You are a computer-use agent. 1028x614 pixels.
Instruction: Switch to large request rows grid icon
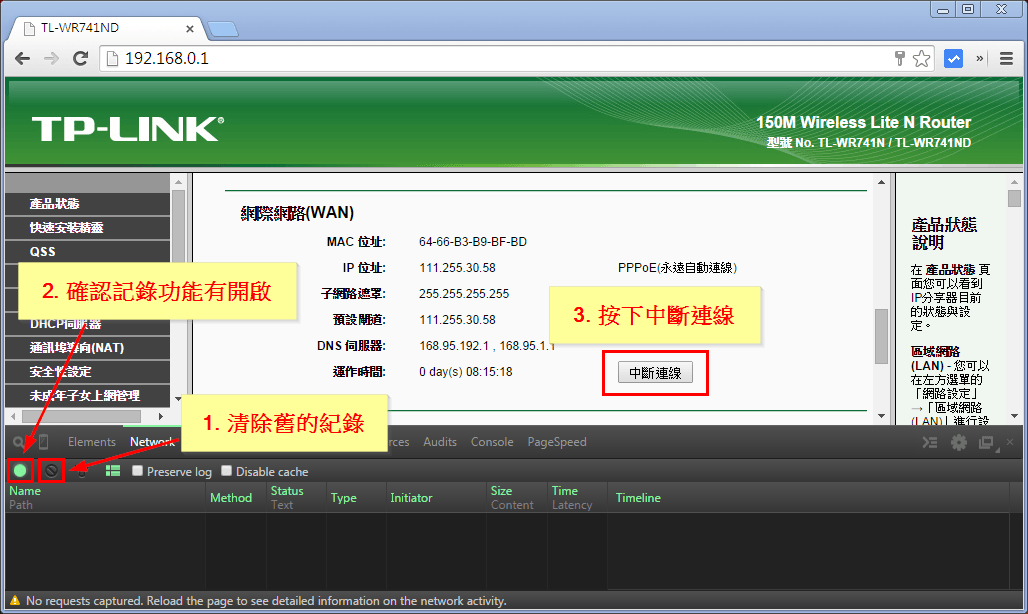[113, 470]
